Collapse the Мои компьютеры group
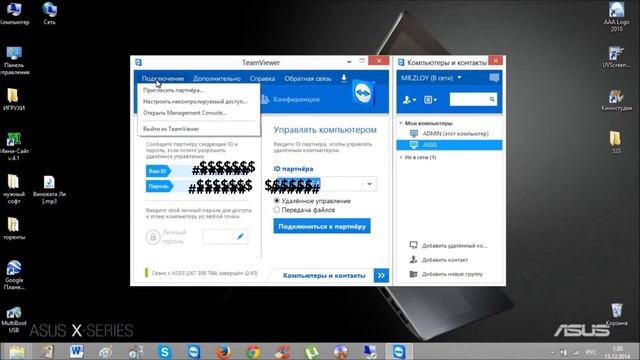This screenshot has height=360, width=640. coord(401,123)
